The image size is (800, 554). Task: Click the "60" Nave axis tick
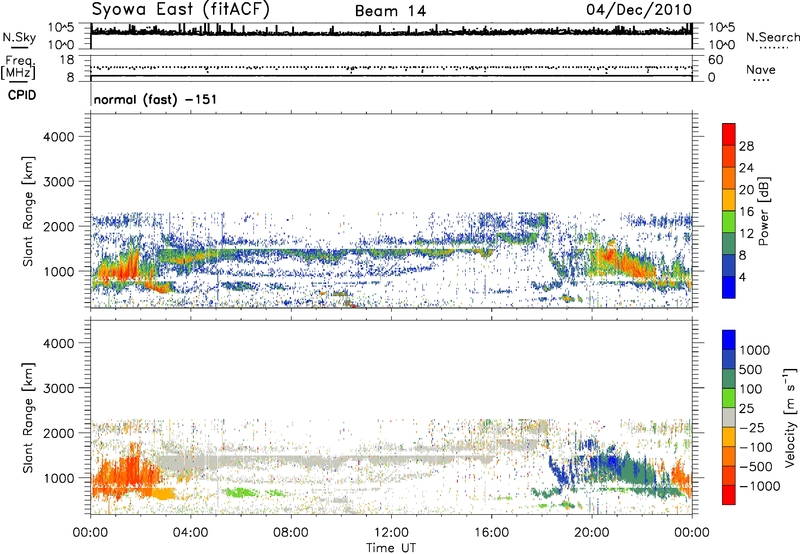(715, 60)
